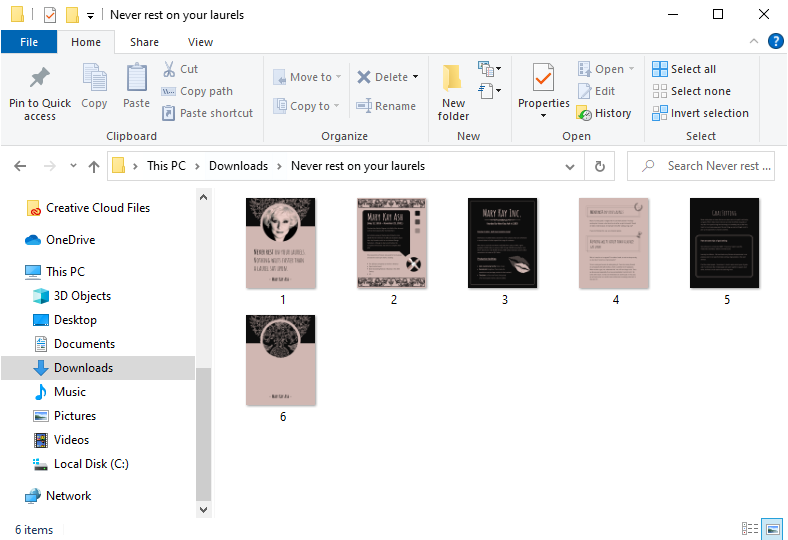
Task: Collapse the ribbon with chevron
Action: click(x=754, y=41)
